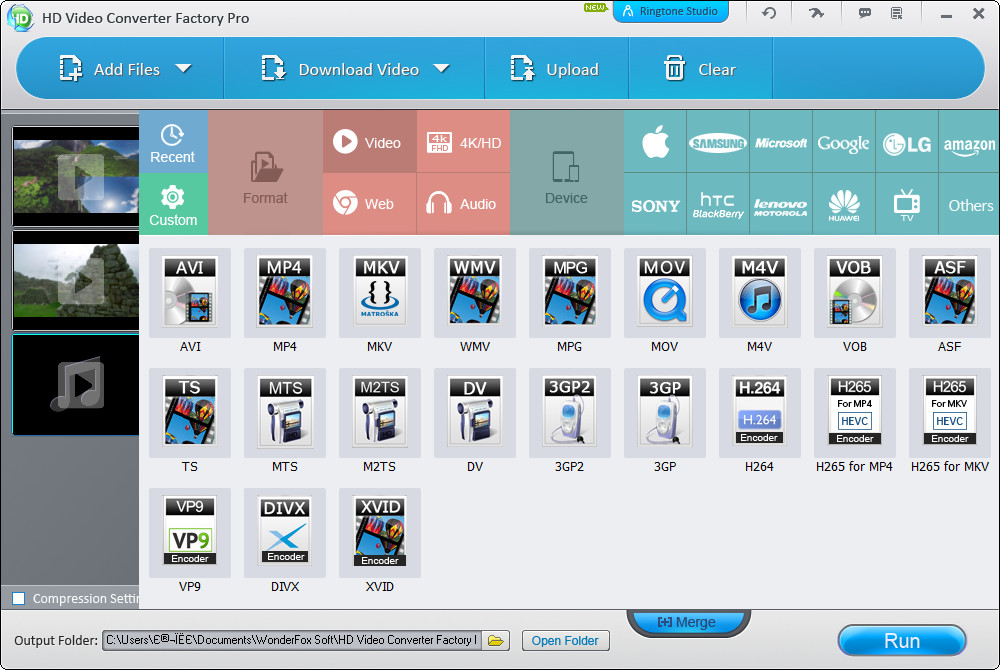This screenshot has height=670, width=1000.
Task: Switch to the Recent tab
Action: pyautogui.click(x=173, y=142)
